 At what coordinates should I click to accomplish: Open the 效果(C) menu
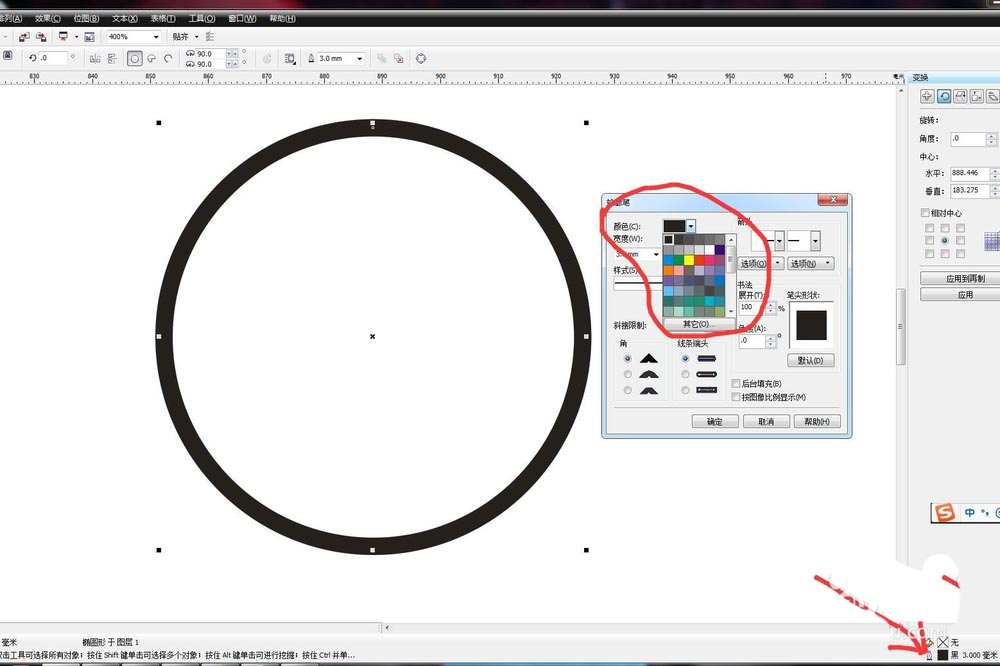48,18
